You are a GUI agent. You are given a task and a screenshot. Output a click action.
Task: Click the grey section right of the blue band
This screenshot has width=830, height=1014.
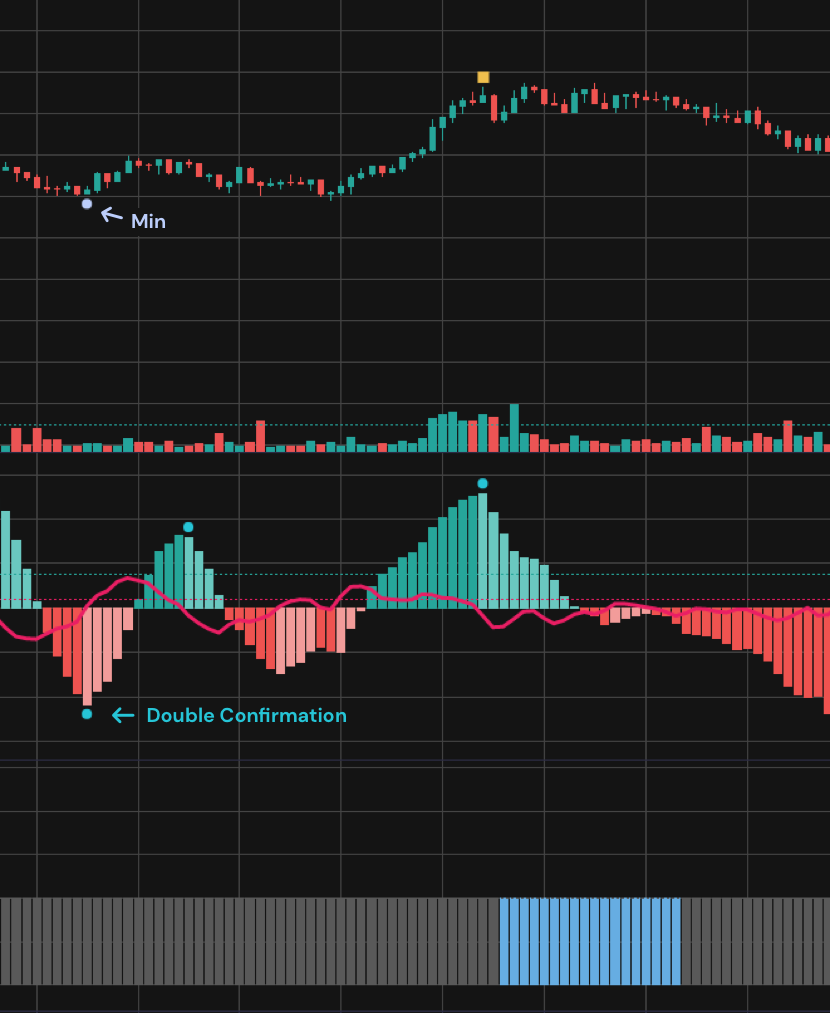(755, 941)
